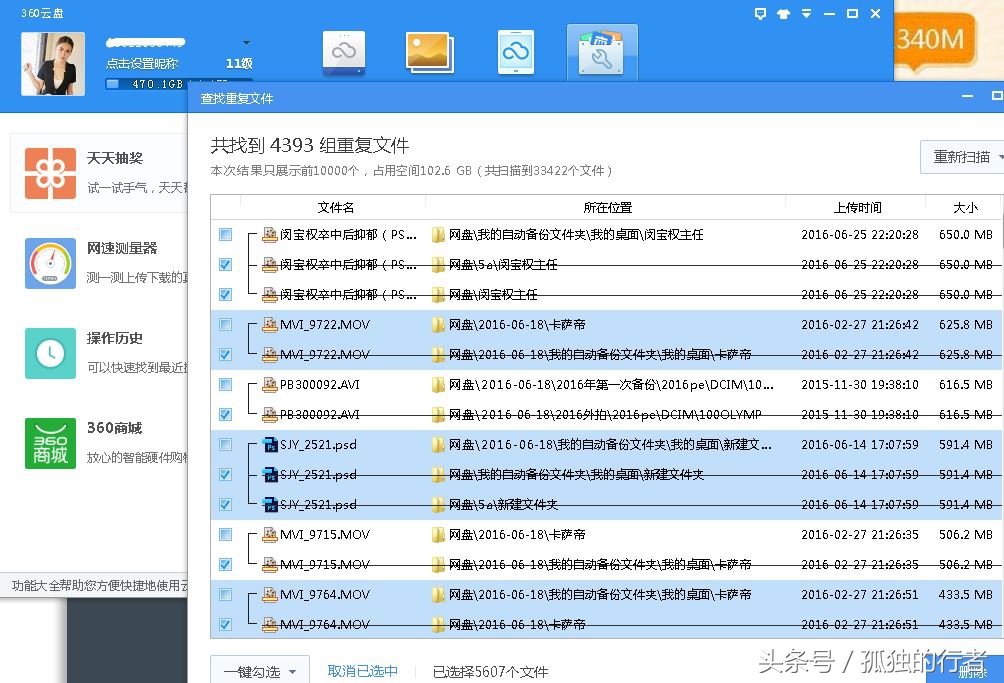This screenshot has width=1004, height=683.
Task: Expand the title bar menu chevron
Action: [806, 13]
